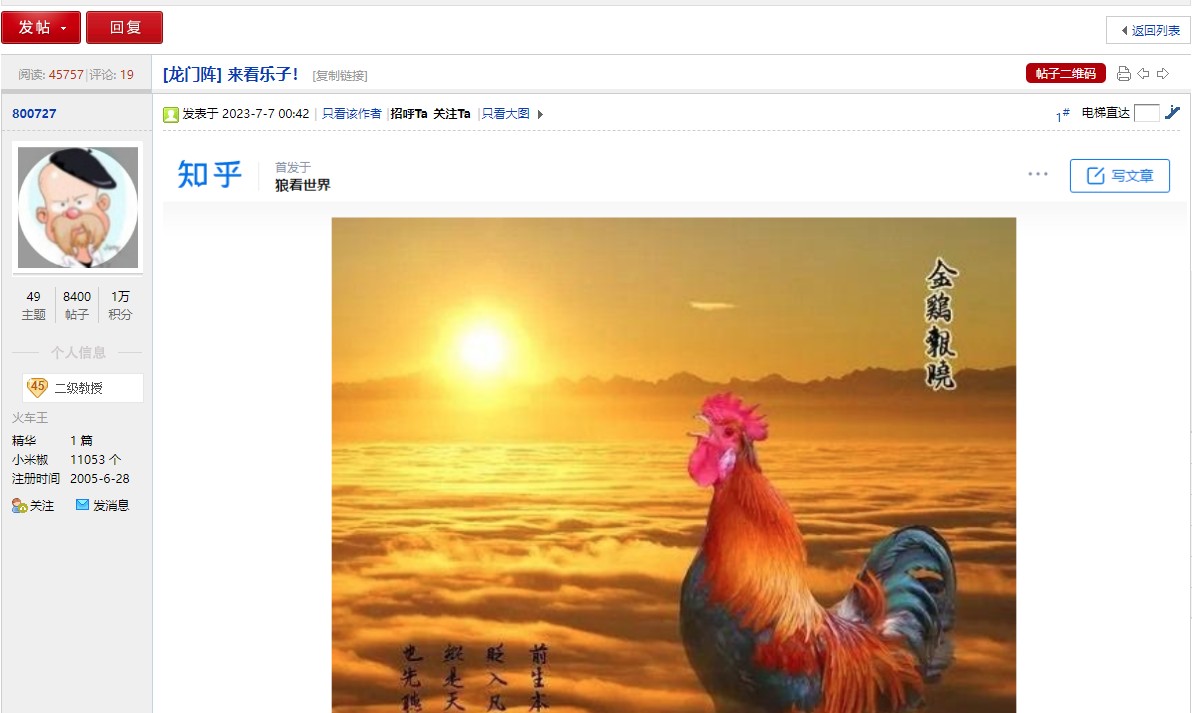Open user 800727's avatar thumbnail
The image size is (1192, 713).
coord(78,208)
